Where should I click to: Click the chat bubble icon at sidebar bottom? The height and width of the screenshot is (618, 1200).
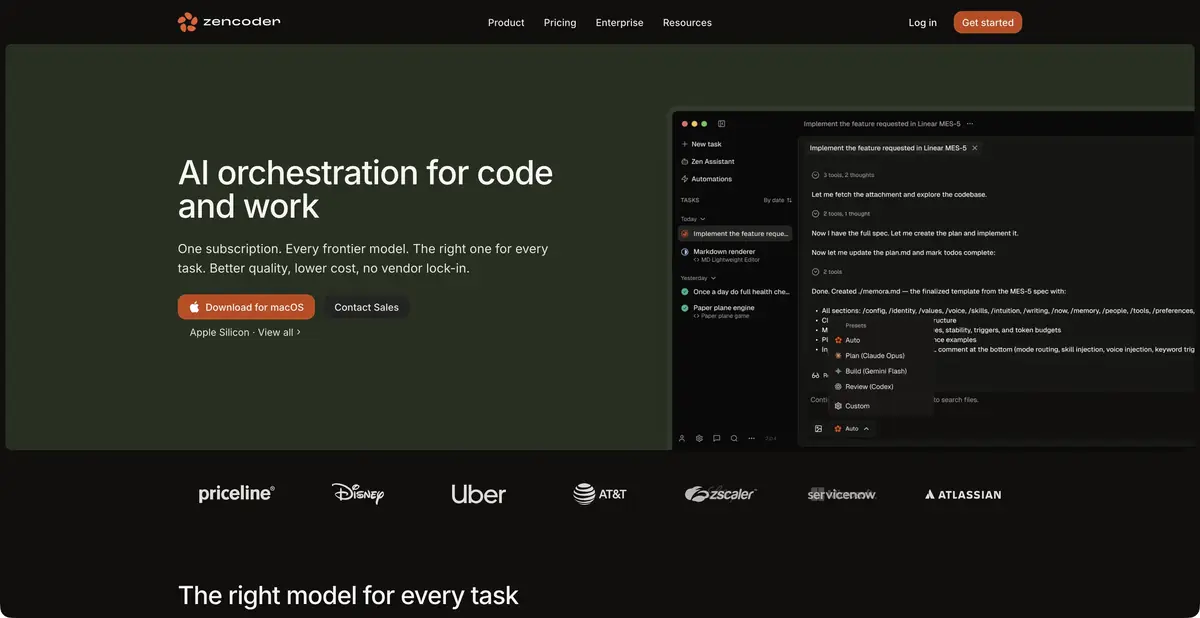pyautogui.click(x=717, y=438)
